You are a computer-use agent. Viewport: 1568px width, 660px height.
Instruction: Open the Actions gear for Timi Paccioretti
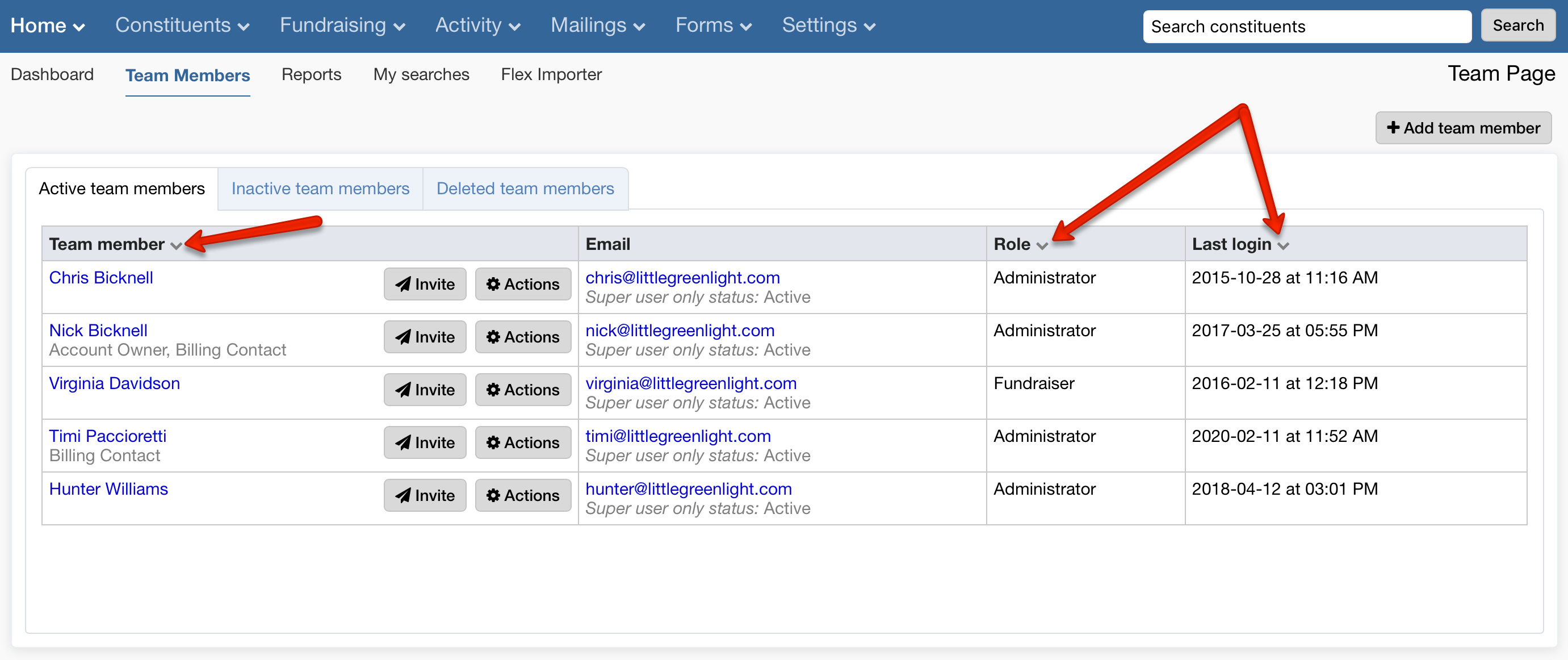pyautogui.click(x=494, y=442)
